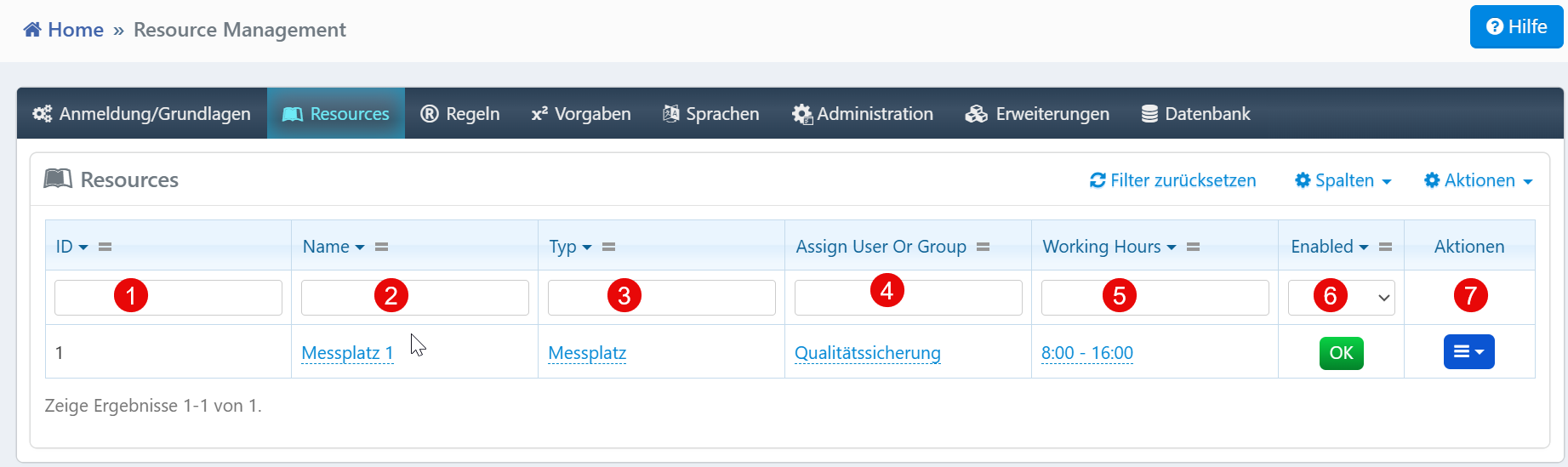Click the handle icon beside Working Hours

(1193, 247)
